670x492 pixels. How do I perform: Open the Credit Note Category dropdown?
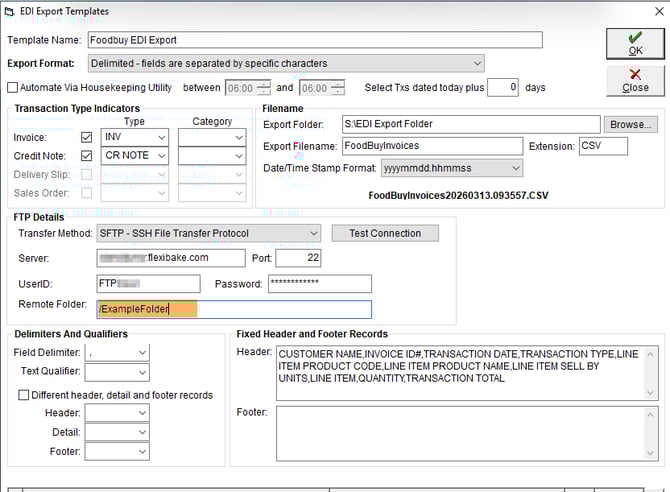tap(212, 156)
